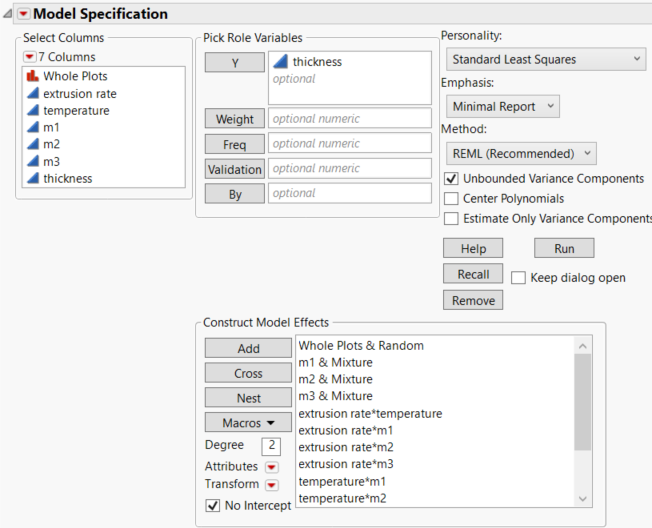Image resolution: width=652 pixels, height=528 pixels.
Task: Click the red triangle next to Model Specification
Action: pyautogui.click(x=23, y=14)
